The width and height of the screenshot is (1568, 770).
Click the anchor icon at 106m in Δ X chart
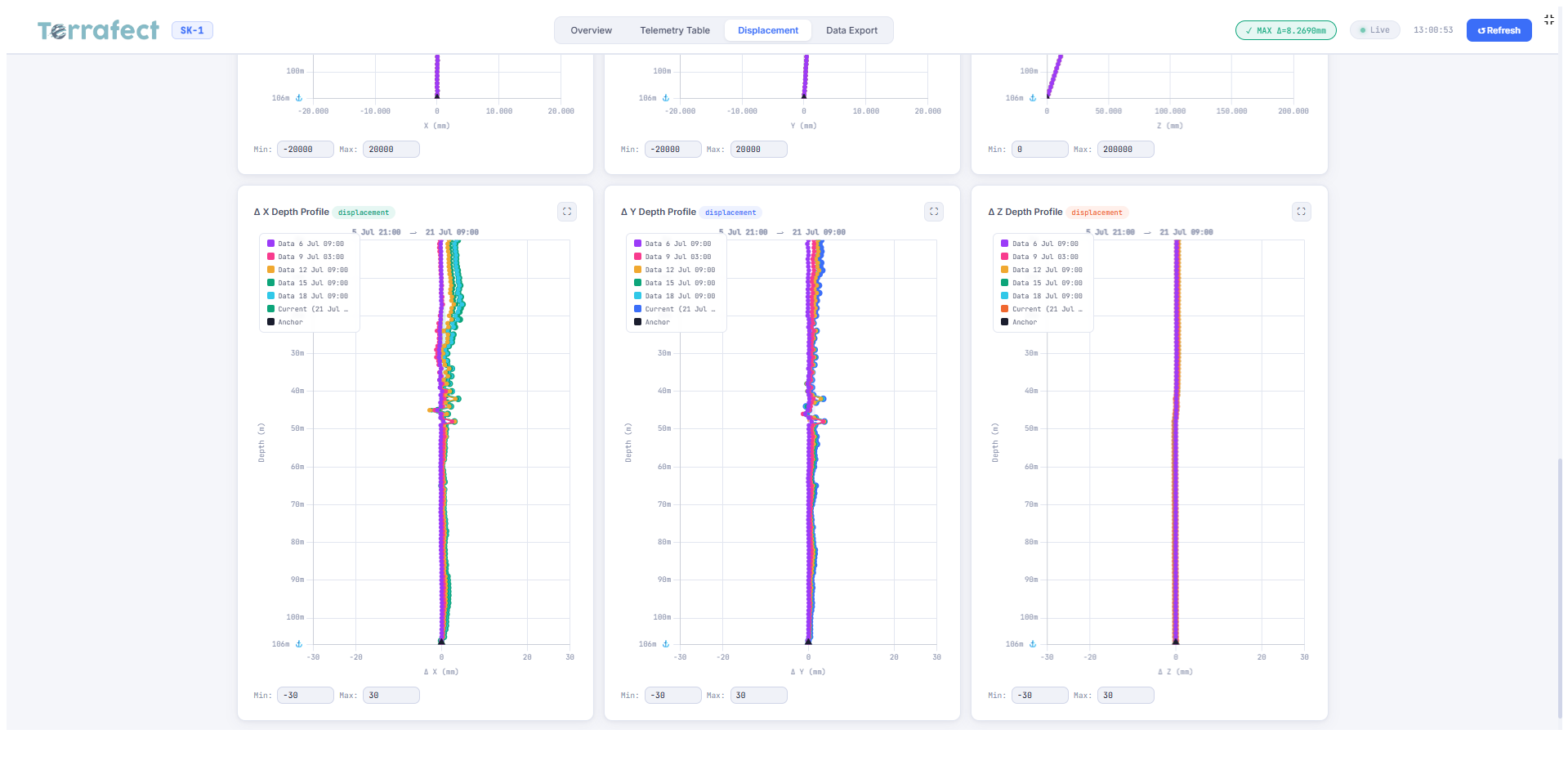(x=299, y=644)
